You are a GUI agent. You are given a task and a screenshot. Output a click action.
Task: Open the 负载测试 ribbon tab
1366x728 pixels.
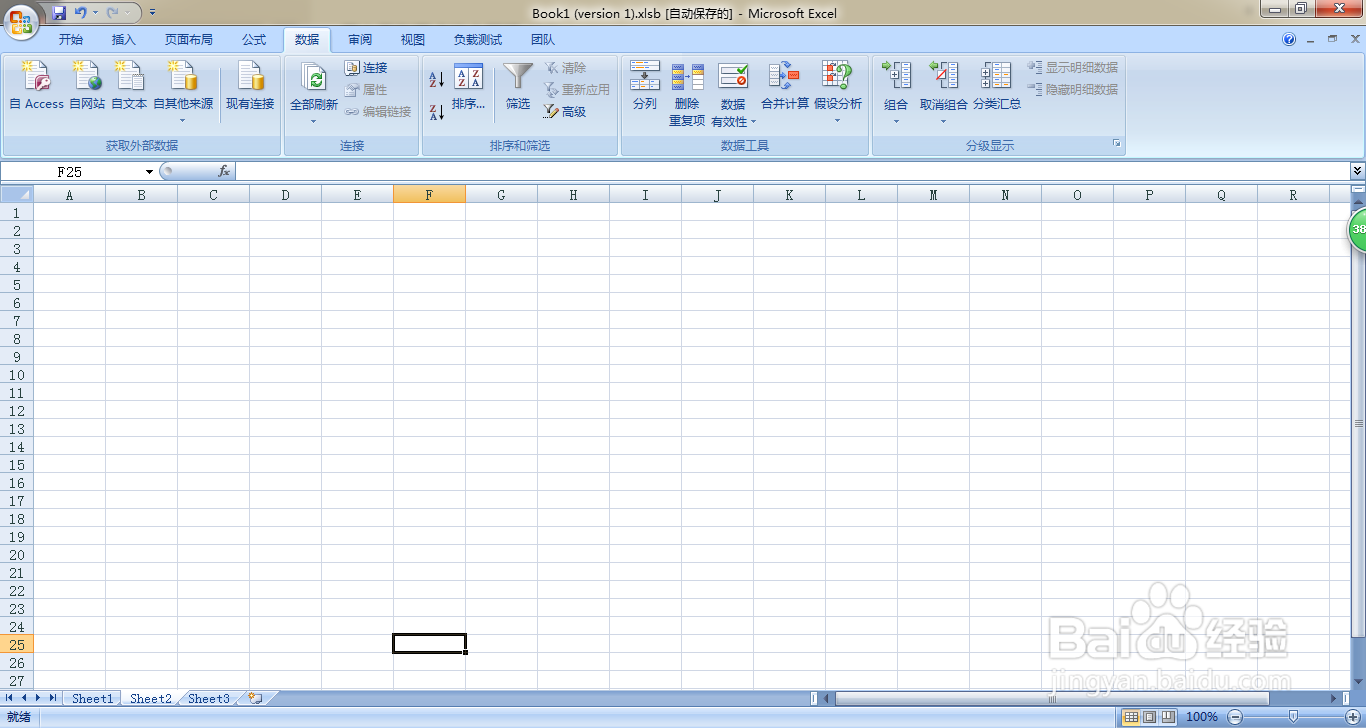(477, 40)
